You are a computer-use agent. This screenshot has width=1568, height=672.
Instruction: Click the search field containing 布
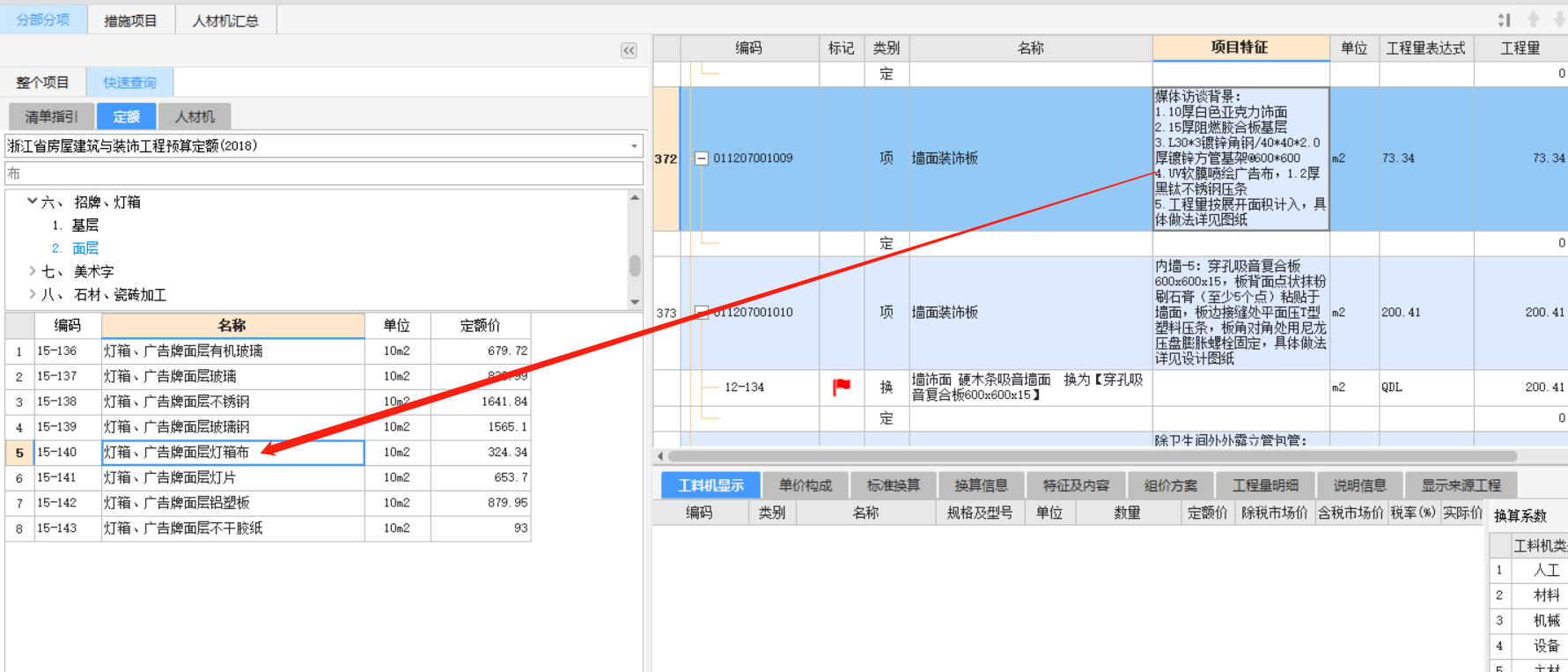tap(324, 174)
